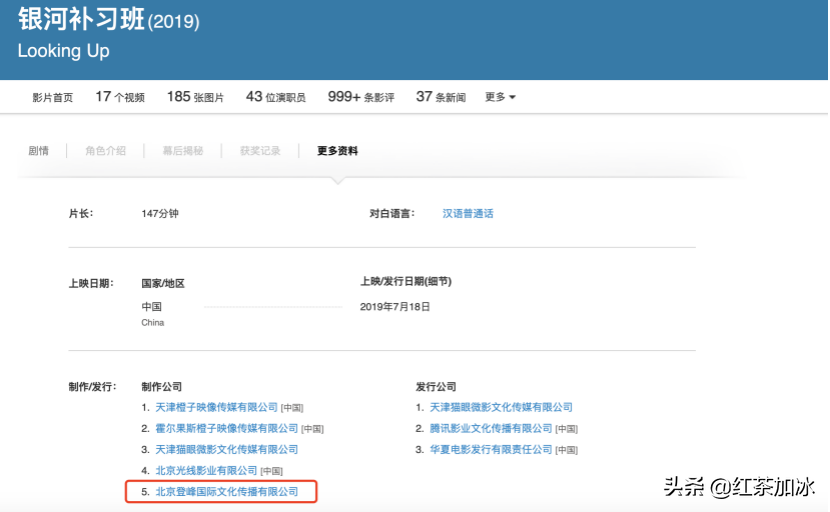The width and height of the screenshot is (830, 512).
Task: Open the 999+ 条影评 tab
Action: point(361,97)
